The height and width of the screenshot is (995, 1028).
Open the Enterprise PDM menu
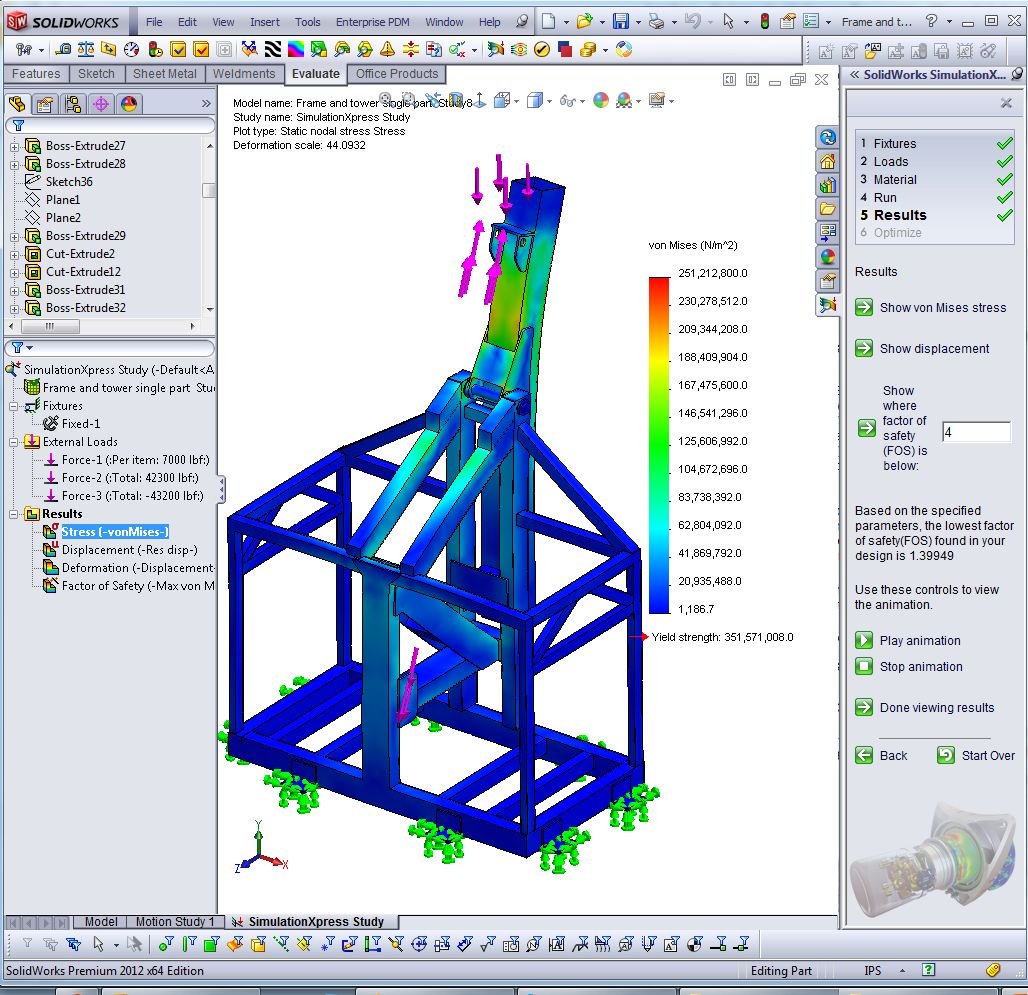click(372, 22)
